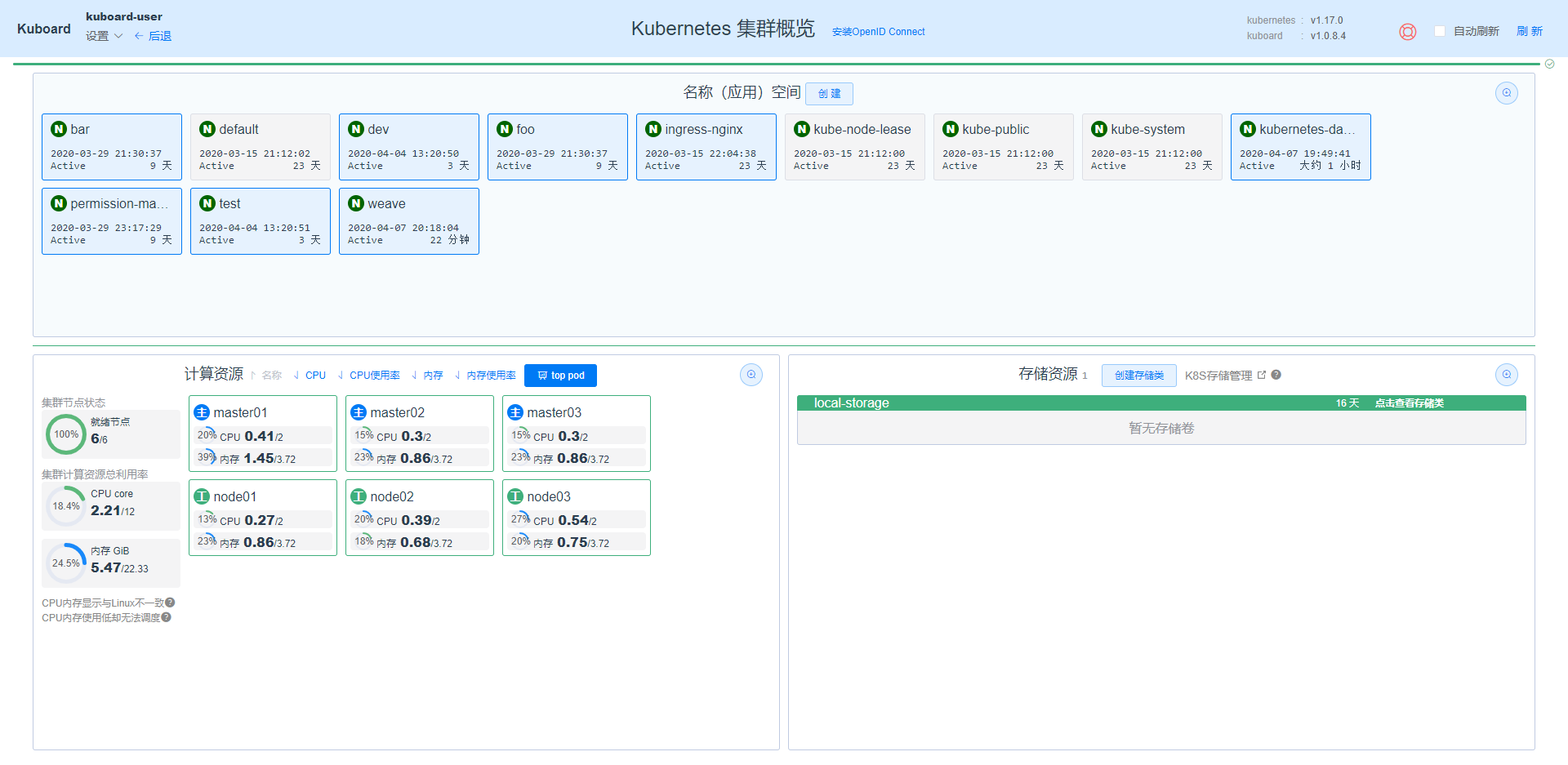The image size is (1568, 765).
Task: Click the N icon of test namespace
Action: (207, 203)
